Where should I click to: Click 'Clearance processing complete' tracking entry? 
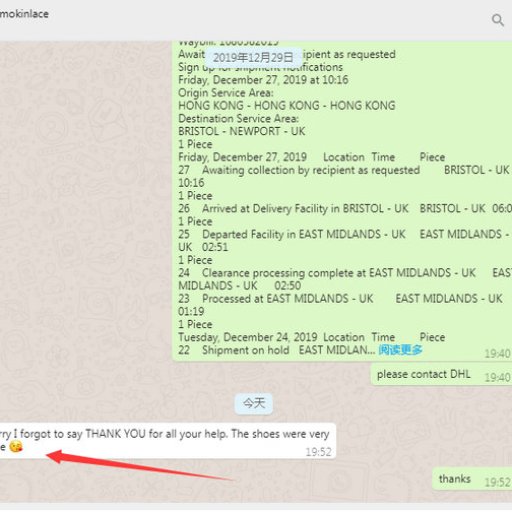[x=339, y=273]
